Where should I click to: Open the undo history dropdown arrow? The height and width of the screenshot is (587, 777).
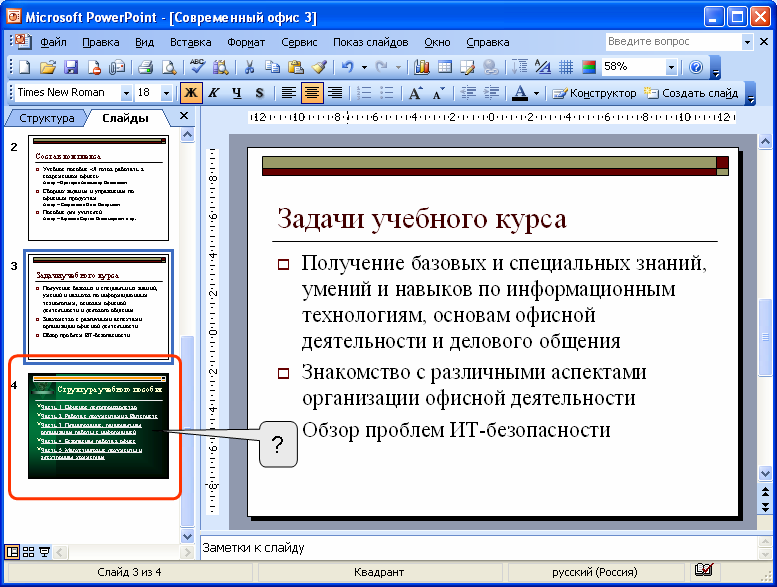[x=364, y=67]
